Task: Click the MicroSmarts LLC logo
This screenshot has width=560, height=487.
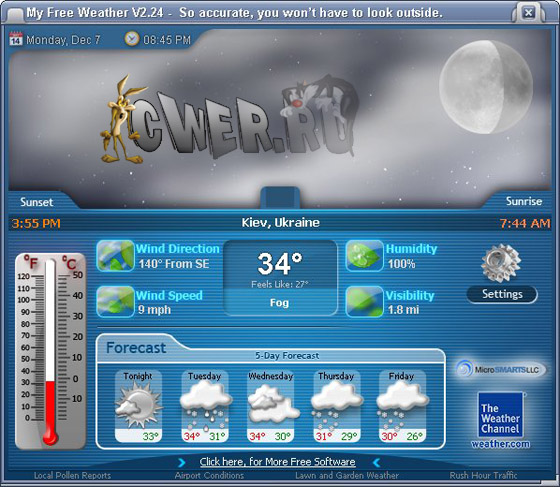Action: coord(500,369)
